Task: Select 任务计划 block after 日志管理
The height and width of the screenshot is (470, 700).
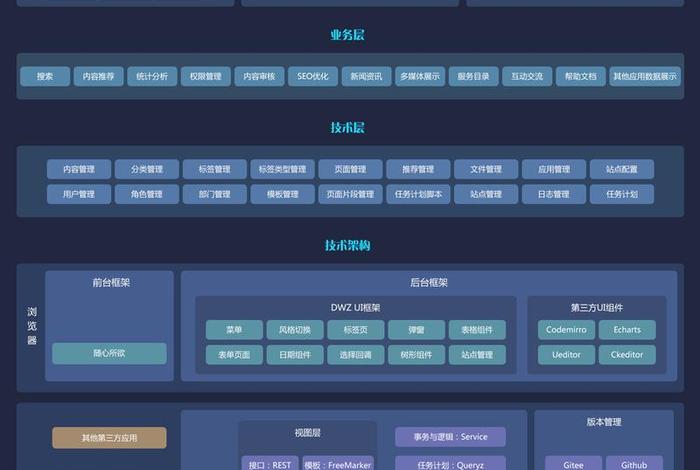Action: [622, 194]
